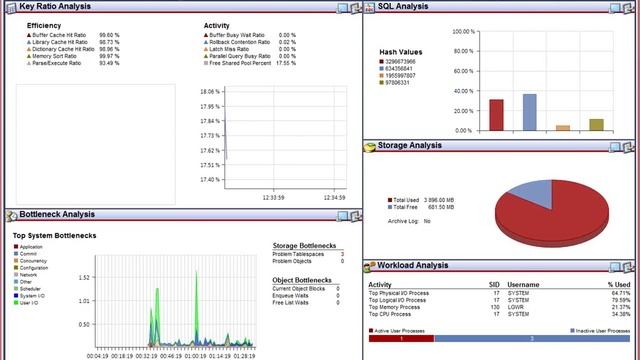Open the Storage Bottlenecks heading link
The height and width of the screenshot is (360, 640).
click(x=304, y=246)
